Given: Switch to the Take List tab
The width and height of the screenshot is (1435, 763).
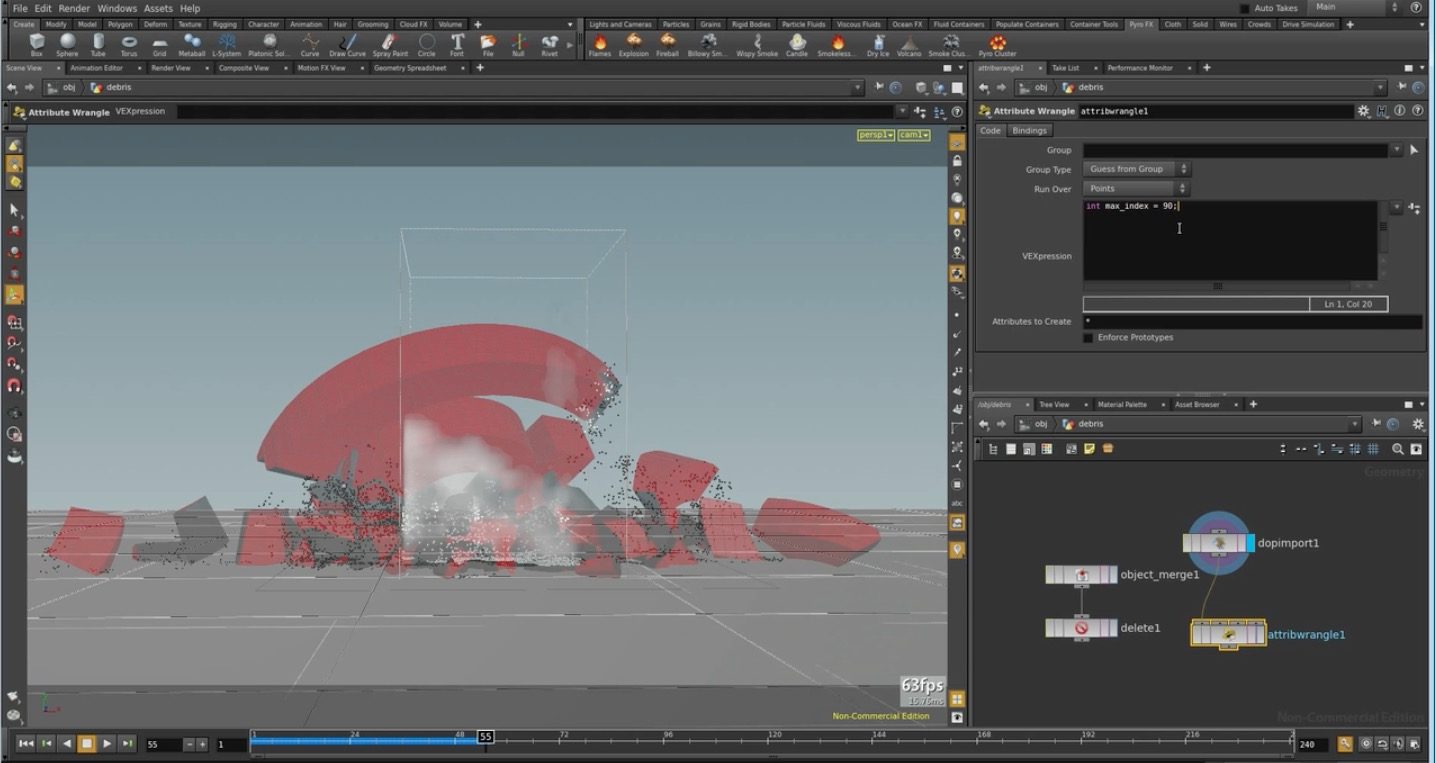Looking at the screenshot, I should (1065, 68).
